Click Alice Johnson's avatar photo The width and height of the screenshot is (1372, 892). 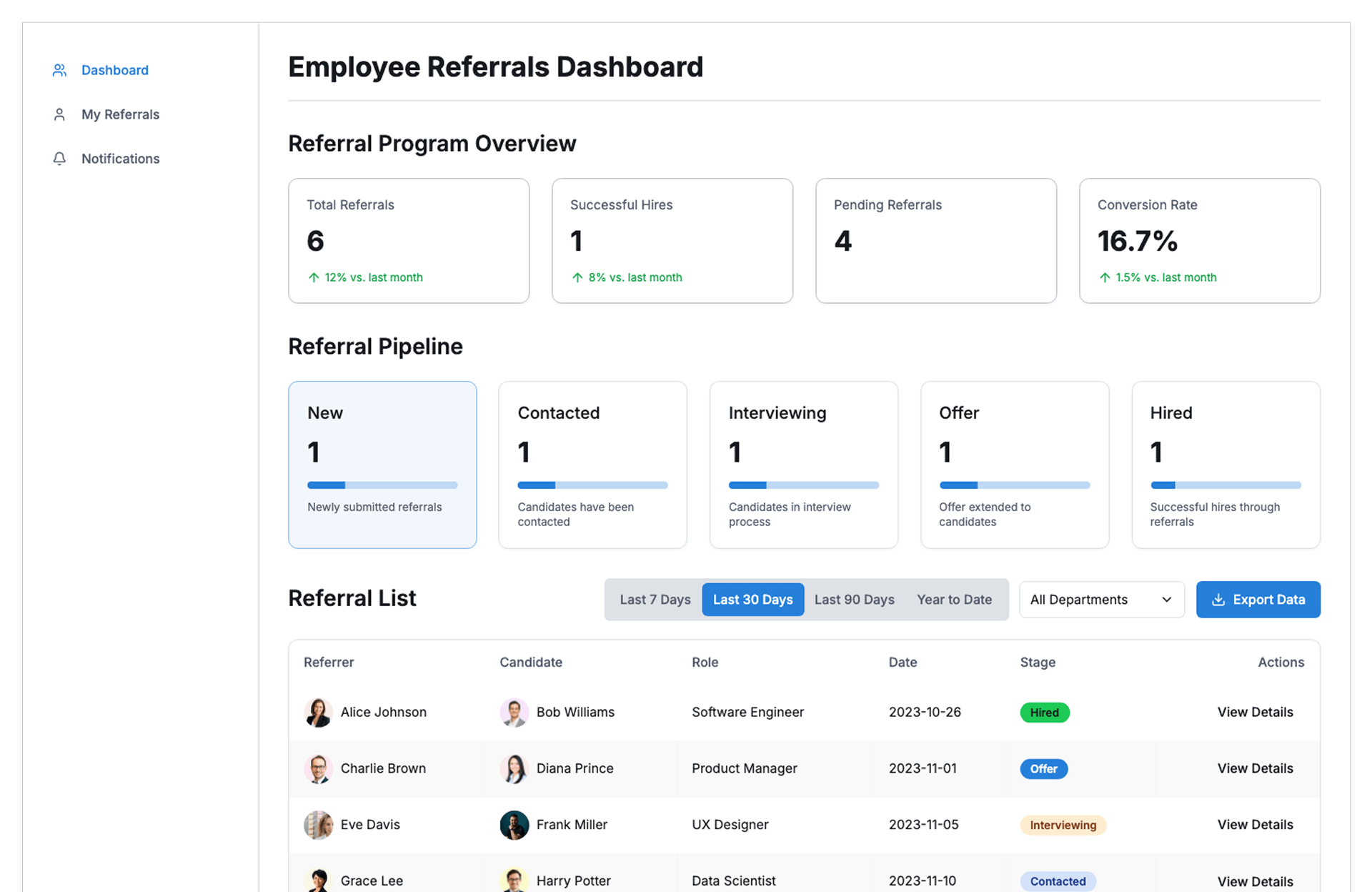point(318,713)
